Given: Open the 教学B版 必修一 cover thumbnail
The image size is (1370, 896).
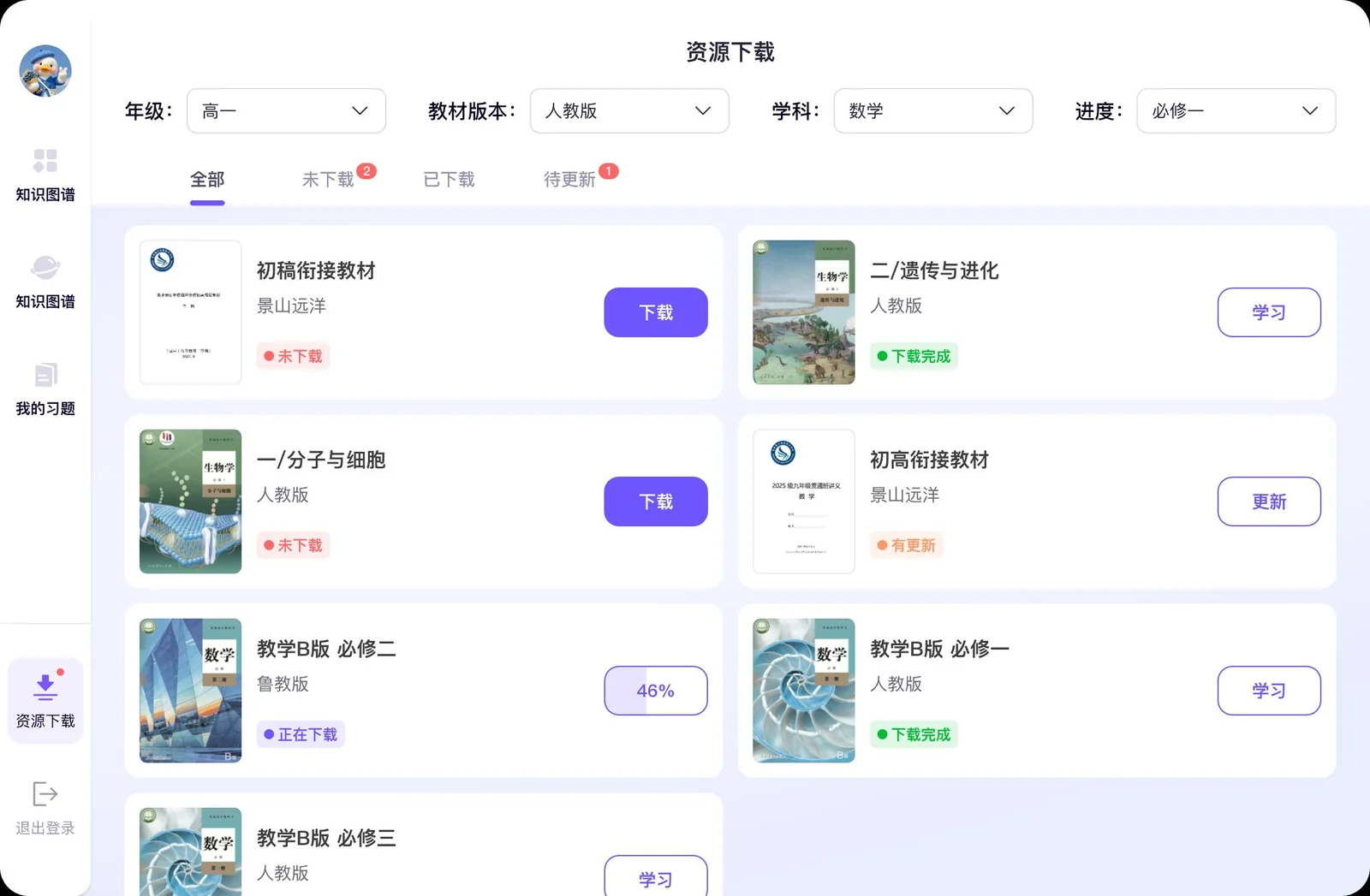Looking at the screenshot, I should pos(804,691).
